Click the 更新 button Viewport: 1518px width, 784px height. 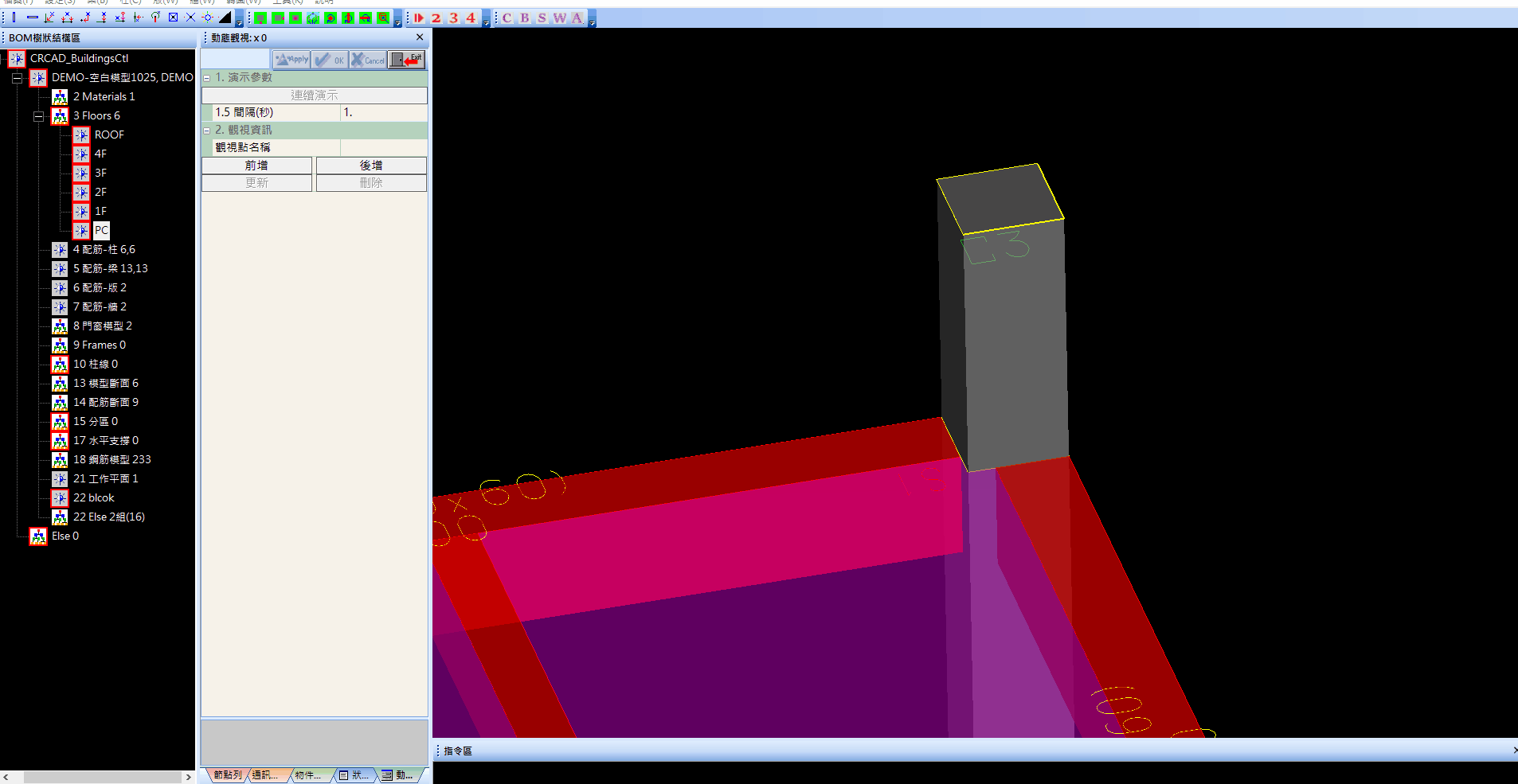(x=256, y=183)
